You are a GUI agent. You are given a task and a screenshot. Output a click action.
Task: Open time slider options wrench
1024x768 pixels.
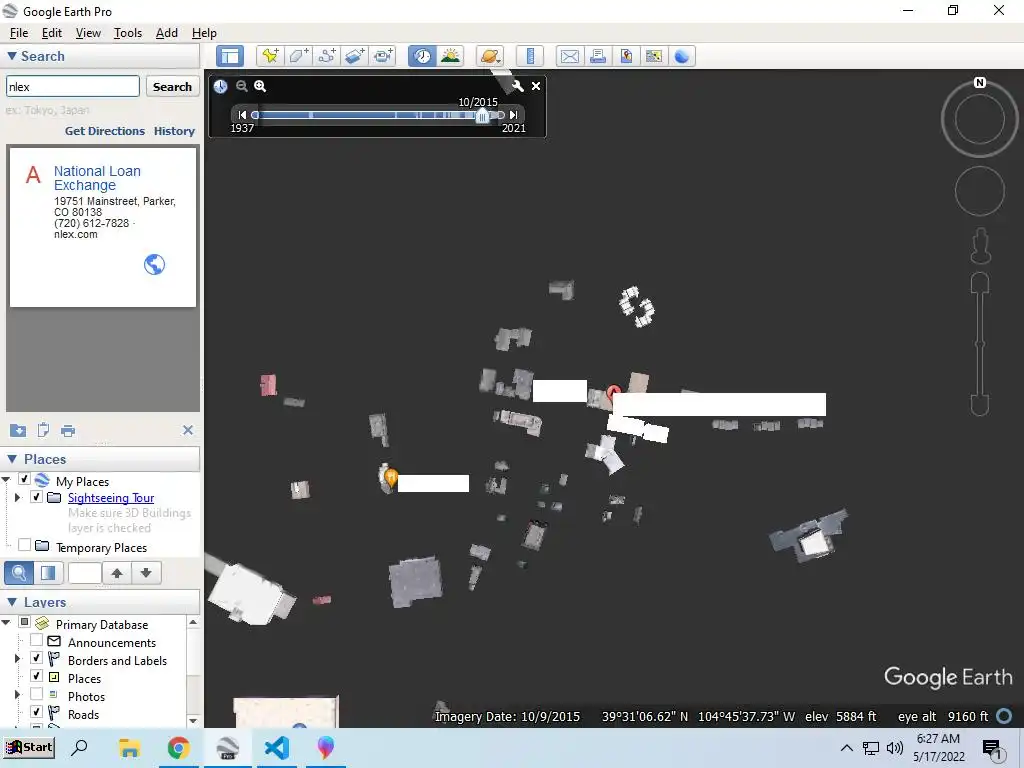517,86
